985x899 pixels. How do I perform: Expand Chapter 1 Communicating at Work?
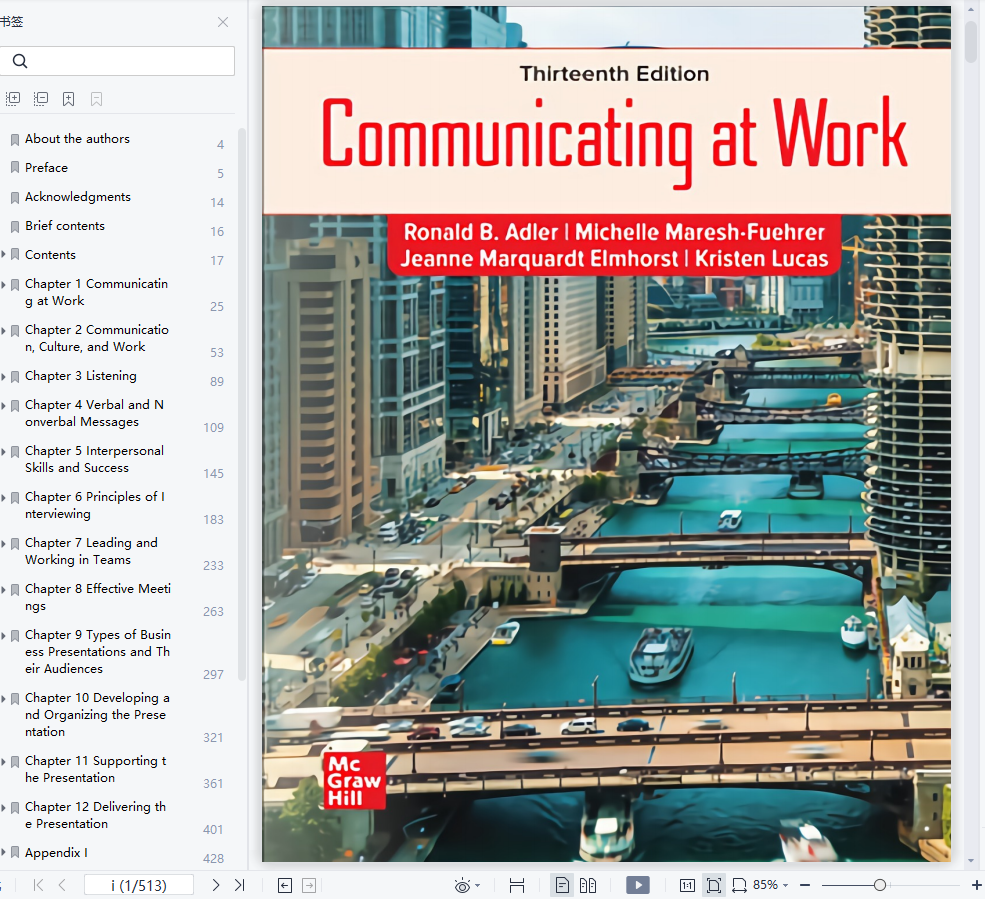point(4,284)
